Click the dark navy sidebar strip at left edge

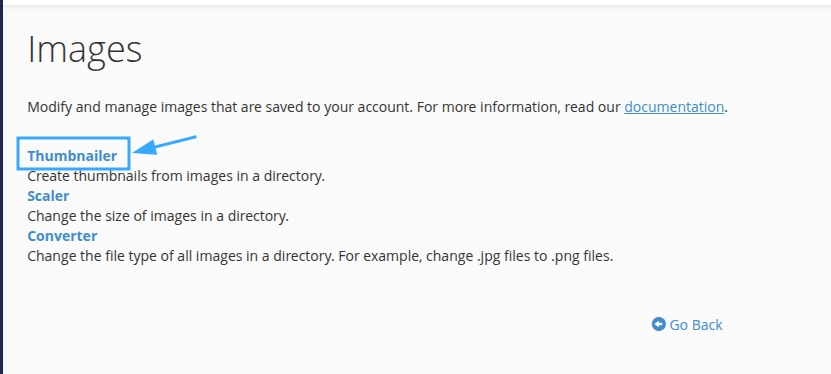pos(2,187)
